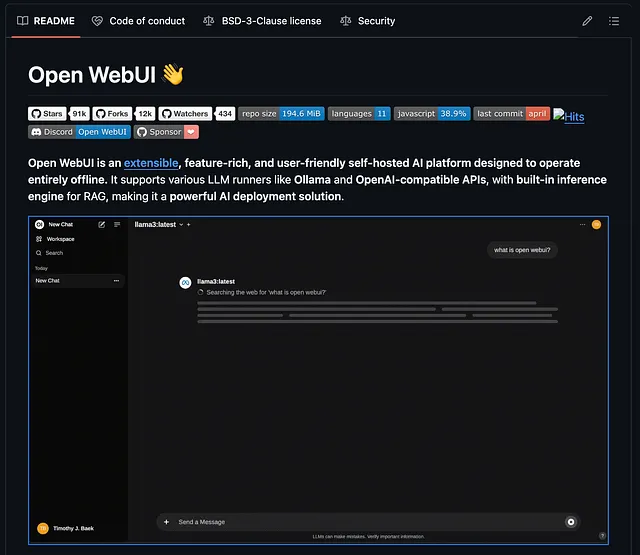Viewport: 640px width, 555px height.
Task: Expand the llama3:latest model dropdown
Action: click(x=180, y=225)
